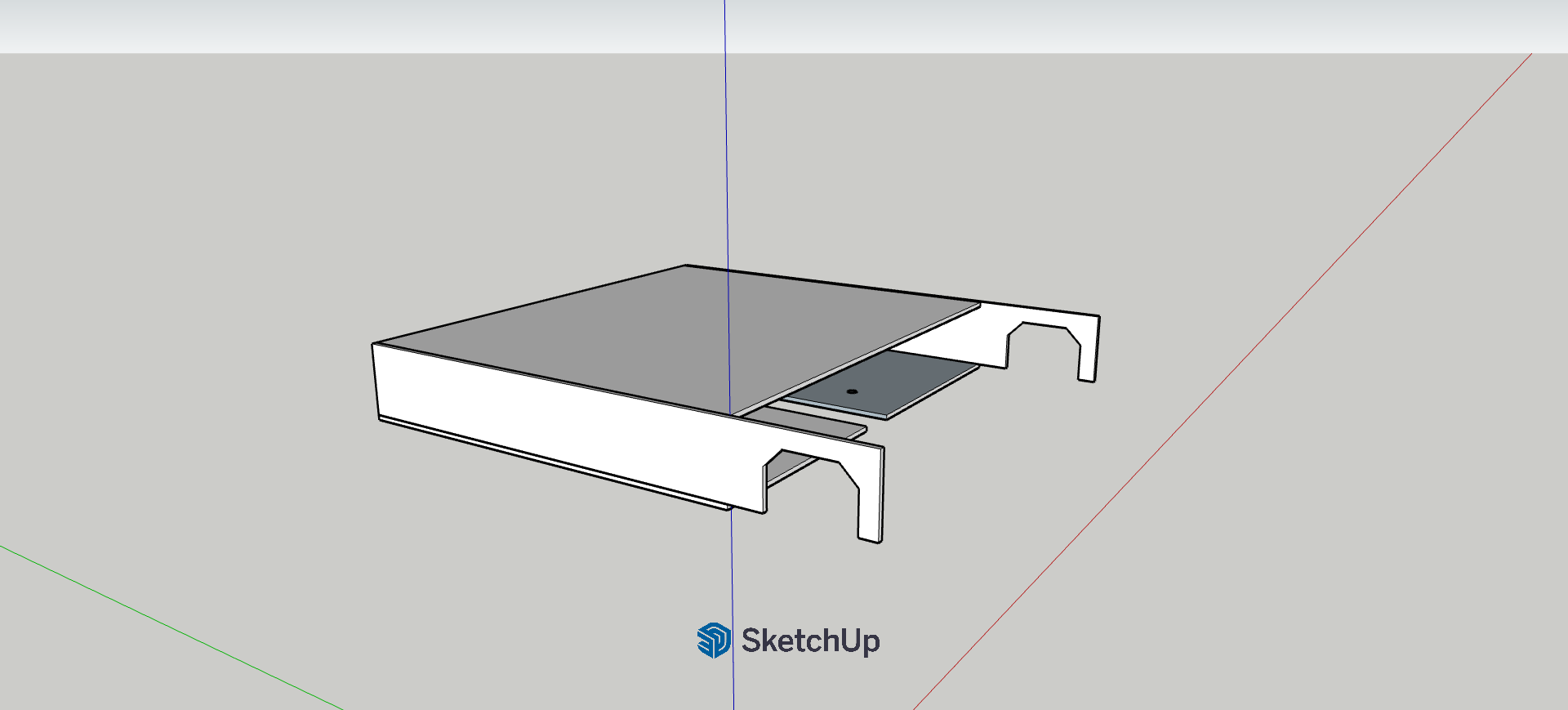Click the sky gradient band at top
Screen dimensions: 1568x710
327,25
